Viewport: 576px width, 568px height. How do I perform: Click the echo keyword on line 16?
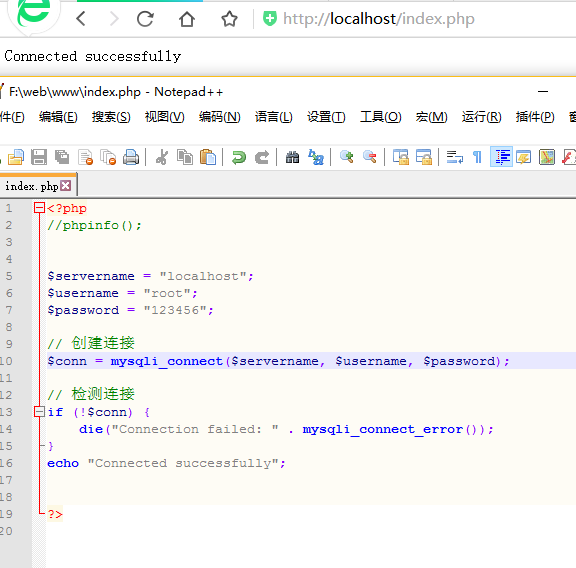click(x=63, y=463)
